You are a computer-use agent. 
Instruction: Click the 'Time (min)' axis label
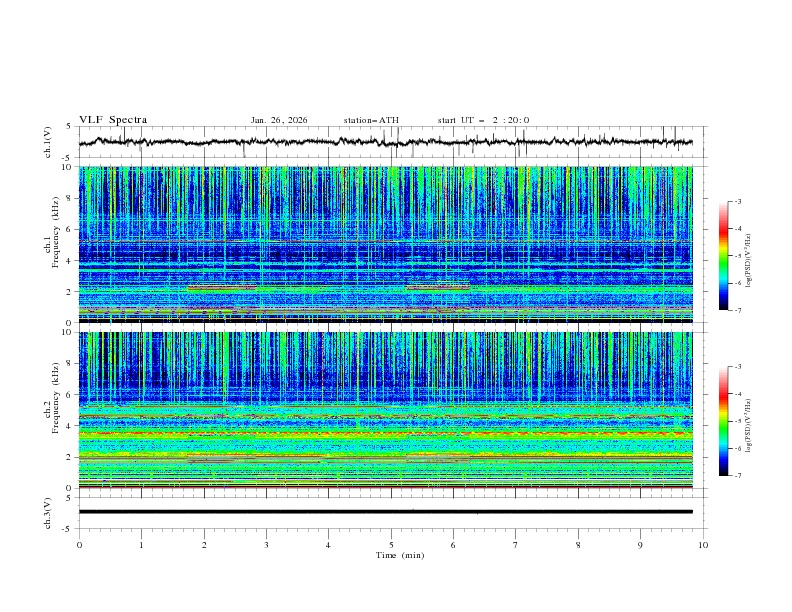(400, 555)
